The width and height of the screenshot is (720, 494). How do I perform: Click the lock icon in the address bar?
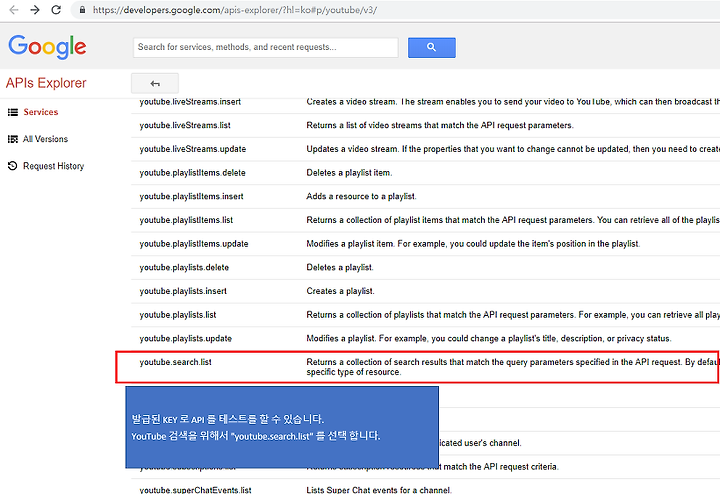pyautogui.click(x=82, y=10)
